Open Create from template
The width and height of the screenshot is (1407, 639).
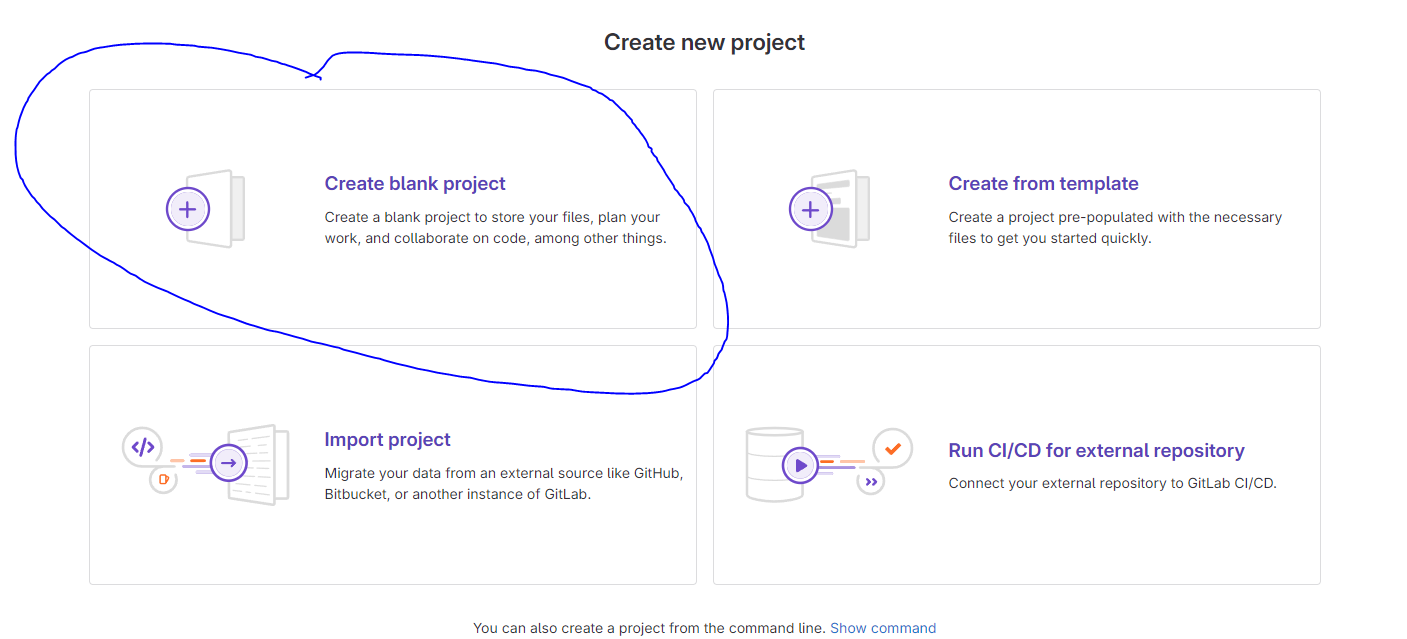[x=1043, y=183]
